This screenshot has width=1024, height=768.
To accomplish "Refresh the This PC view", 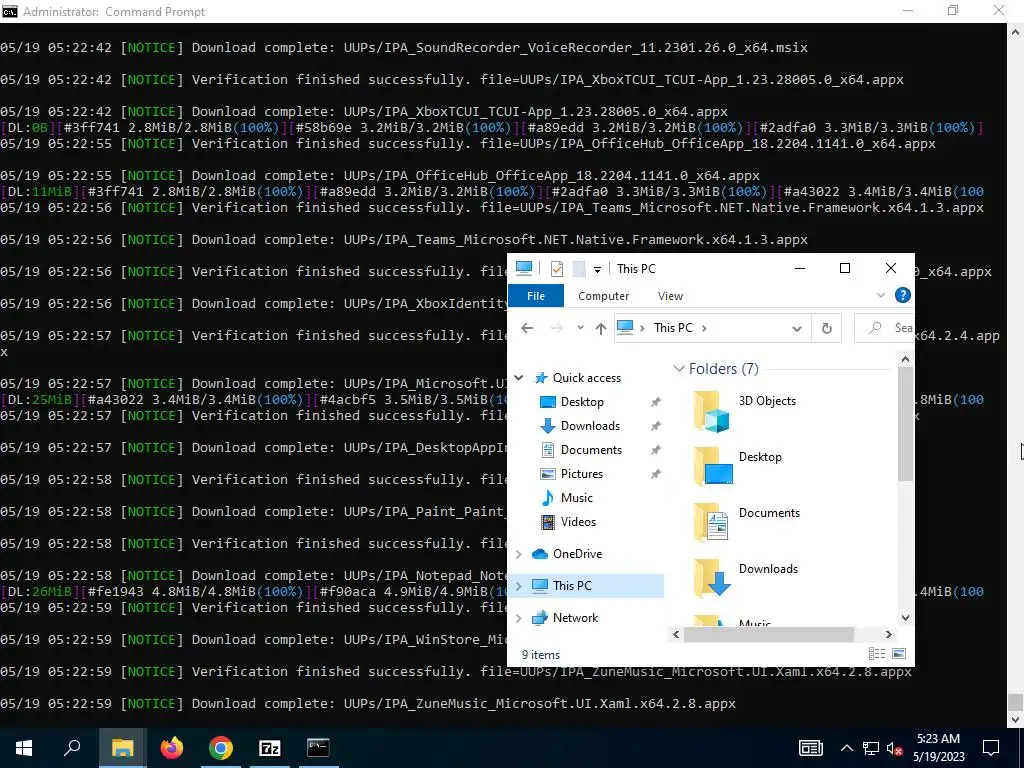I will (827, 328).
